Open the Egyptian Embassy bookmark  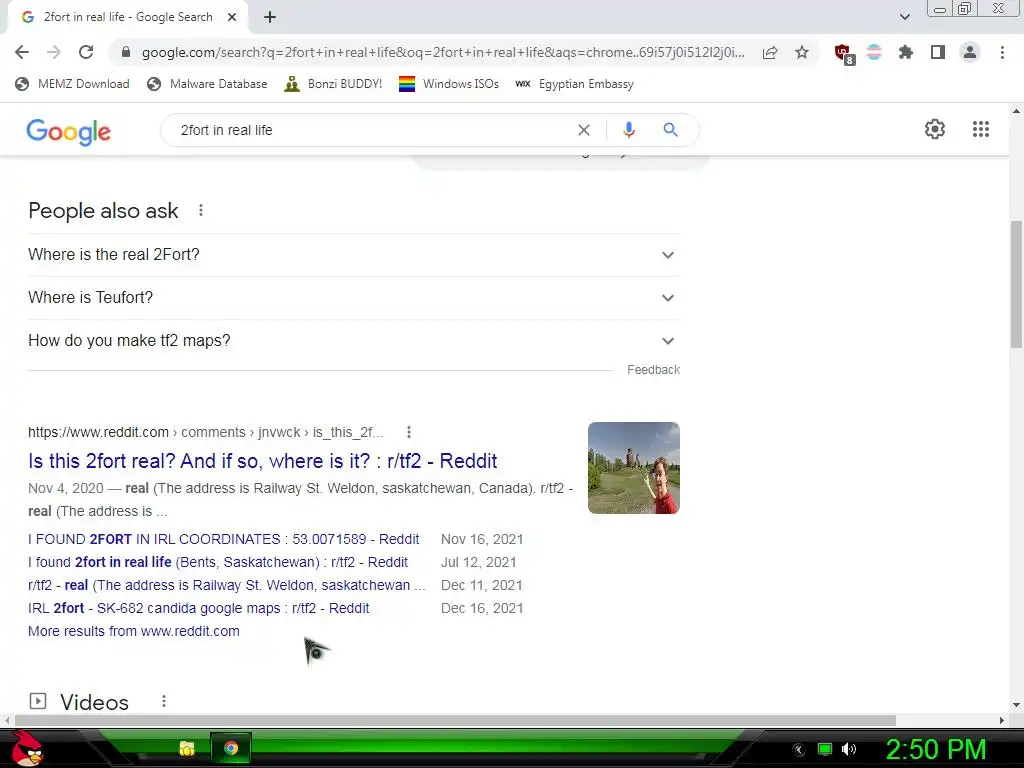coord(574,84)
